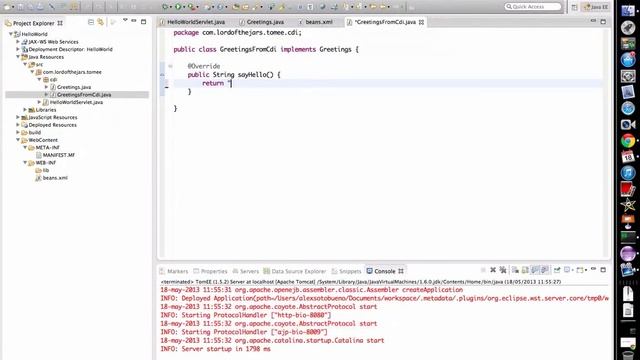Expand the Libraries node
Image resolution: width=640 pixels, height=360 pixels.
(25, 110)
